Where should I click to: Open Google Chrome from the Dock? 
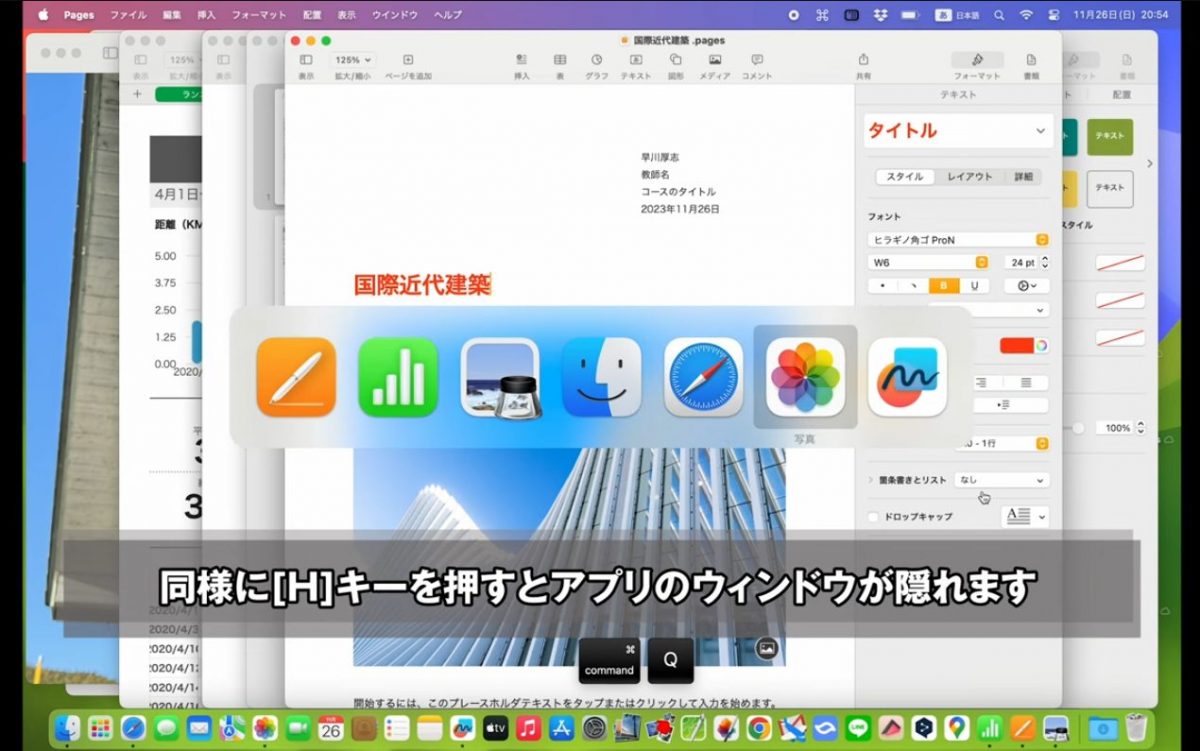[x=759, y=728]
